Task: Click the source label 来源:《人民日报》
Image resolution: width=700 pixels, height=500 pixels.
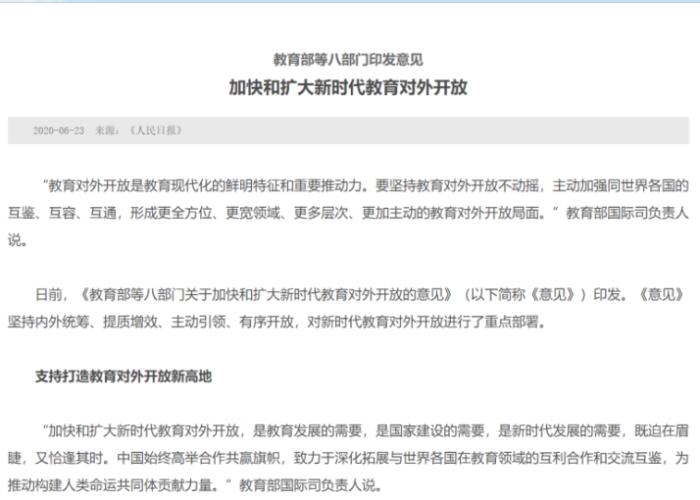Action: [139, 130]
